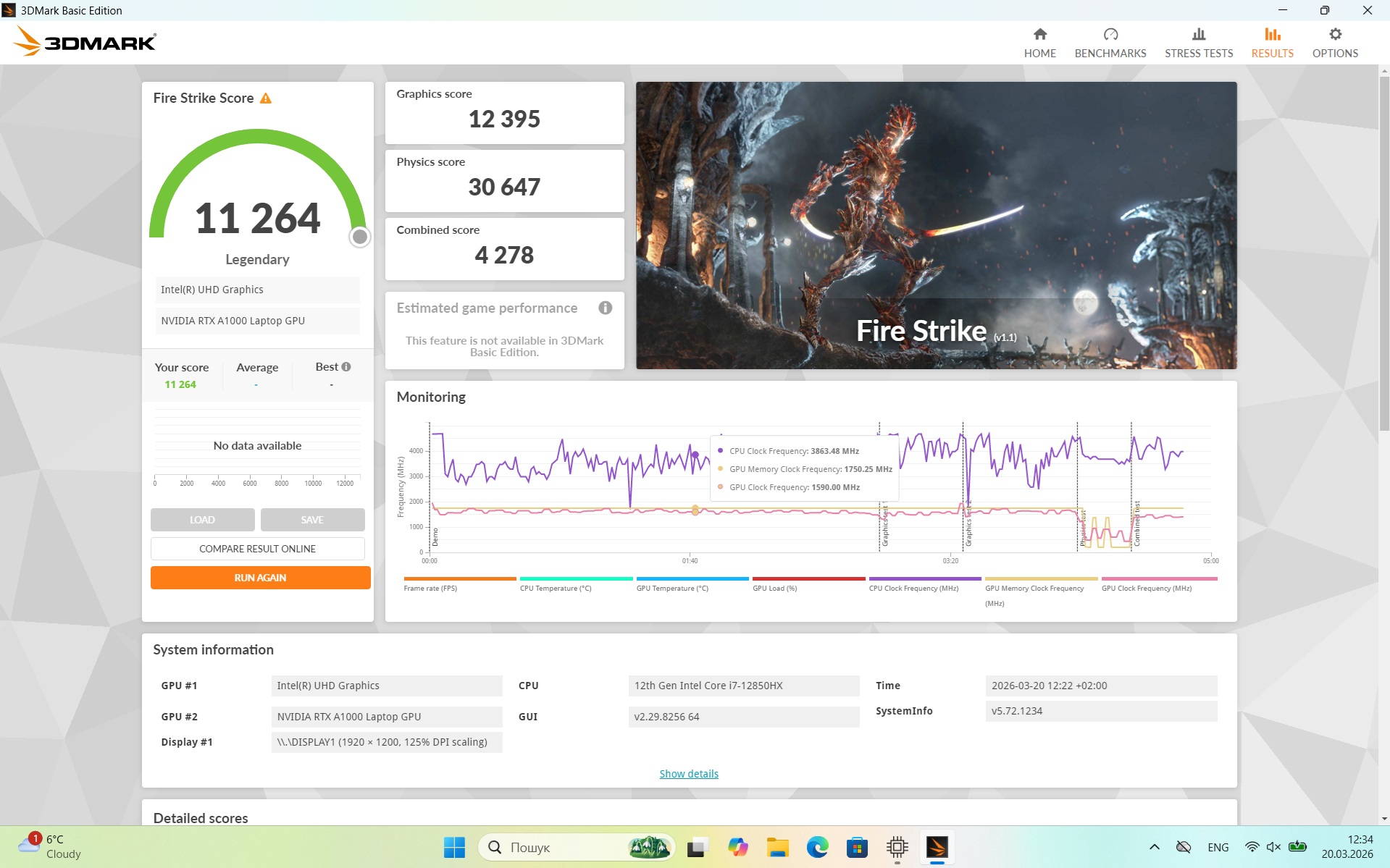Click the info icon beside Estimated game performance
Viewport: 1390px width, 868px height.
pos(606,308)
